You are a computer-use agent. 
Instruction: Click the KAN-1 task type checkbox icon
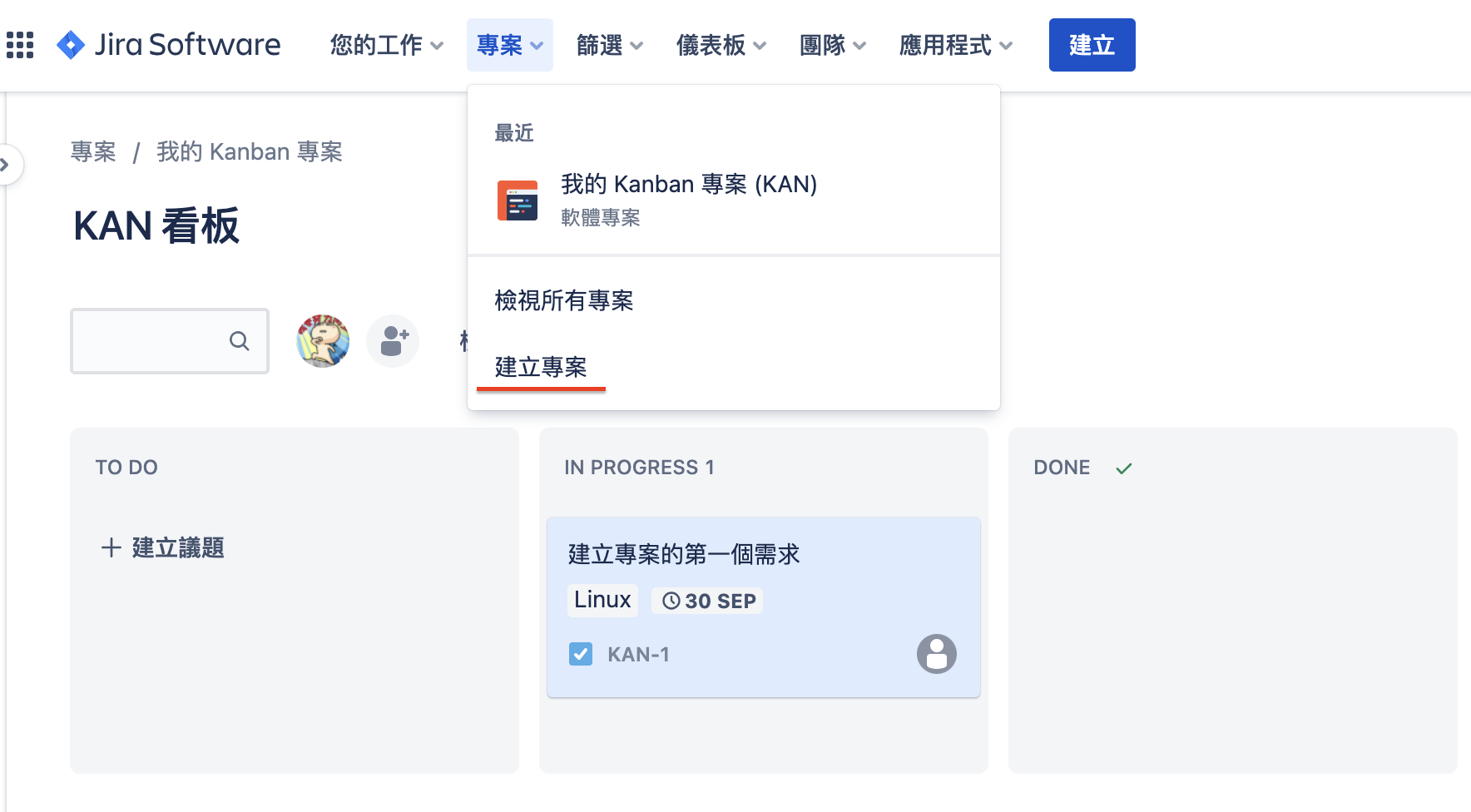coord(581,654)
